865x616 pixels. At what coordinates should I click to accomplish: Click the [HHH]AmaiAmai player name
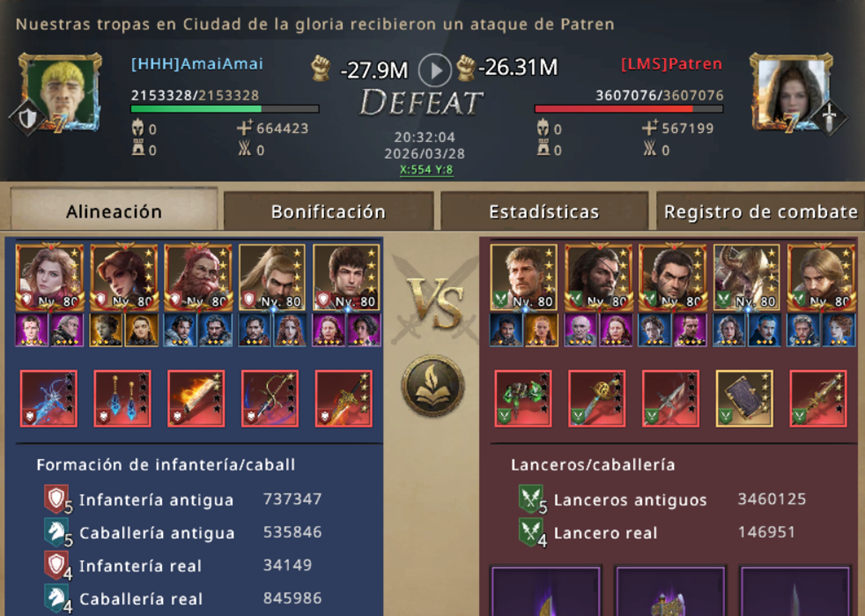click(197, 64)
